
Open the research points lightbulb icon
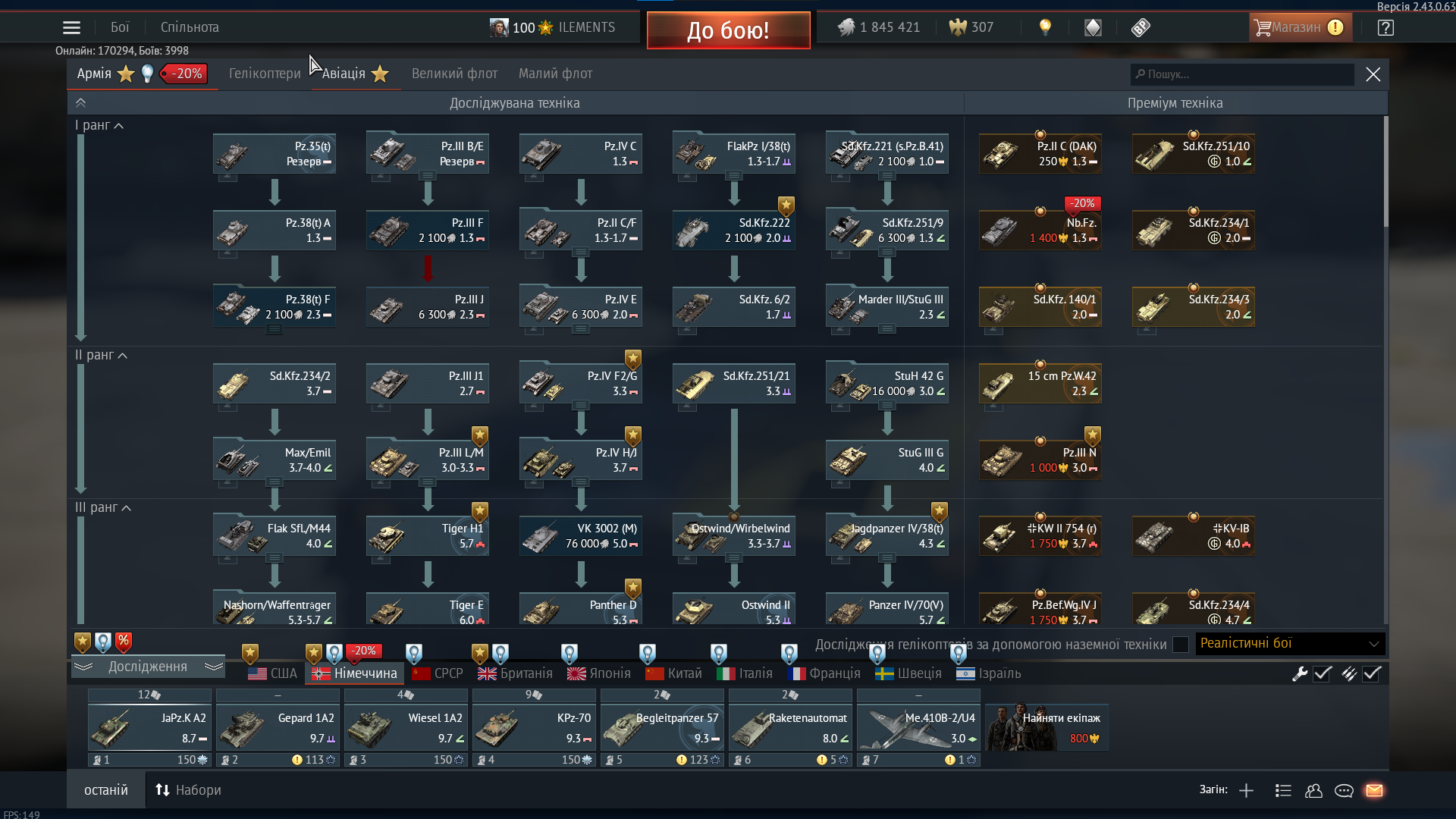(1045, 27)
